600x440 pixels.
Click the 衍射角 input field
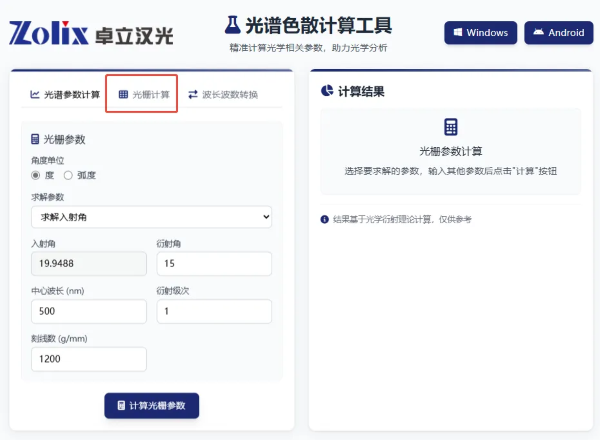pyautogui.click(x=213, y=263)
